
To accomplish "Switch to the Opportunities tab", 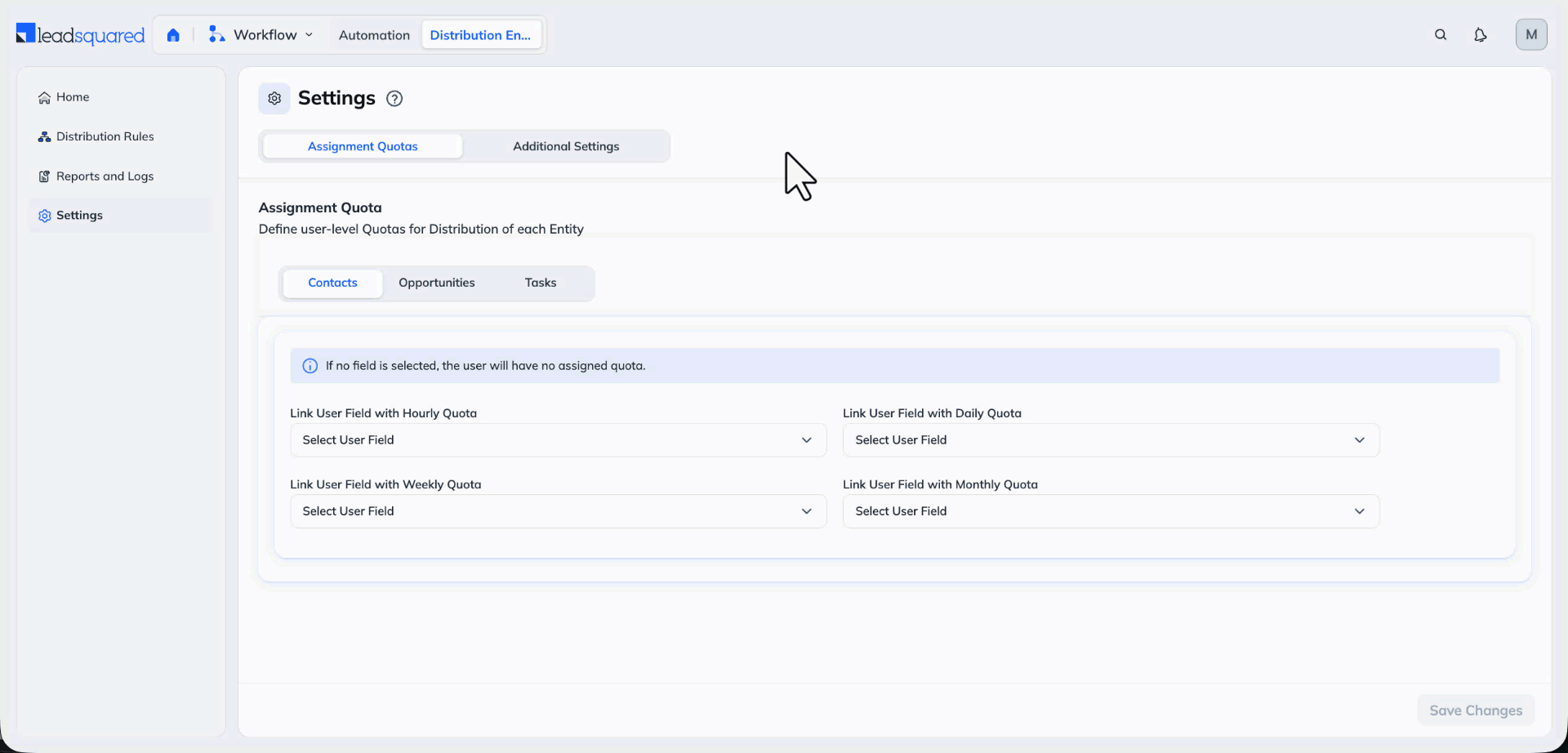I will [437, 283].
